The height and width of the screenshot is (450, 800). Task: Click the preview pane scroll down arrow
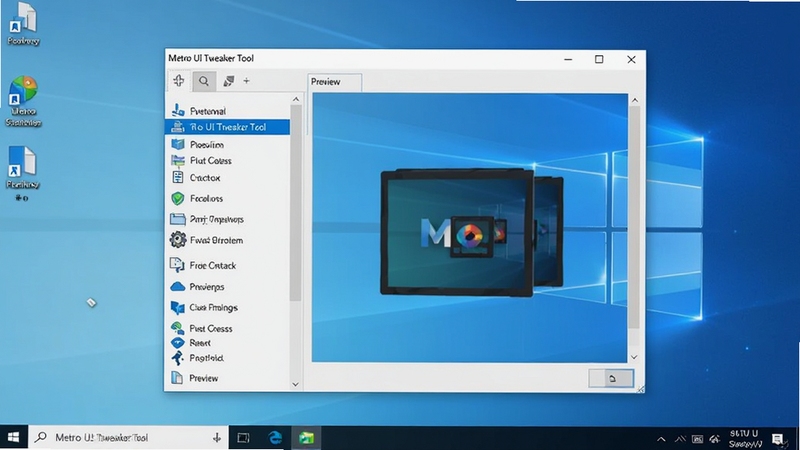pos(634,357)
